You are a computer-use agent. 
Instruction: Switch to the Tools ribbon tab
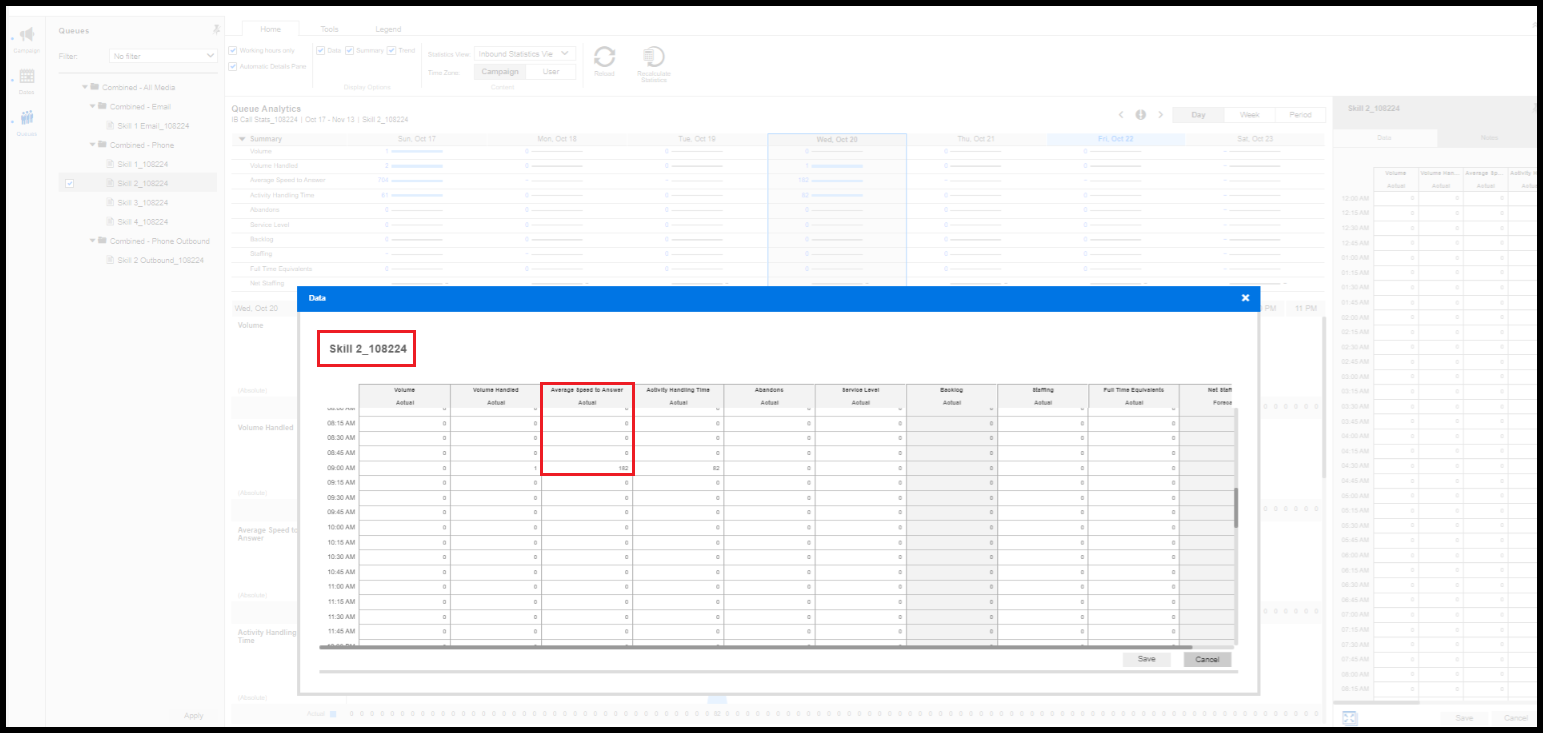point(329,30)
